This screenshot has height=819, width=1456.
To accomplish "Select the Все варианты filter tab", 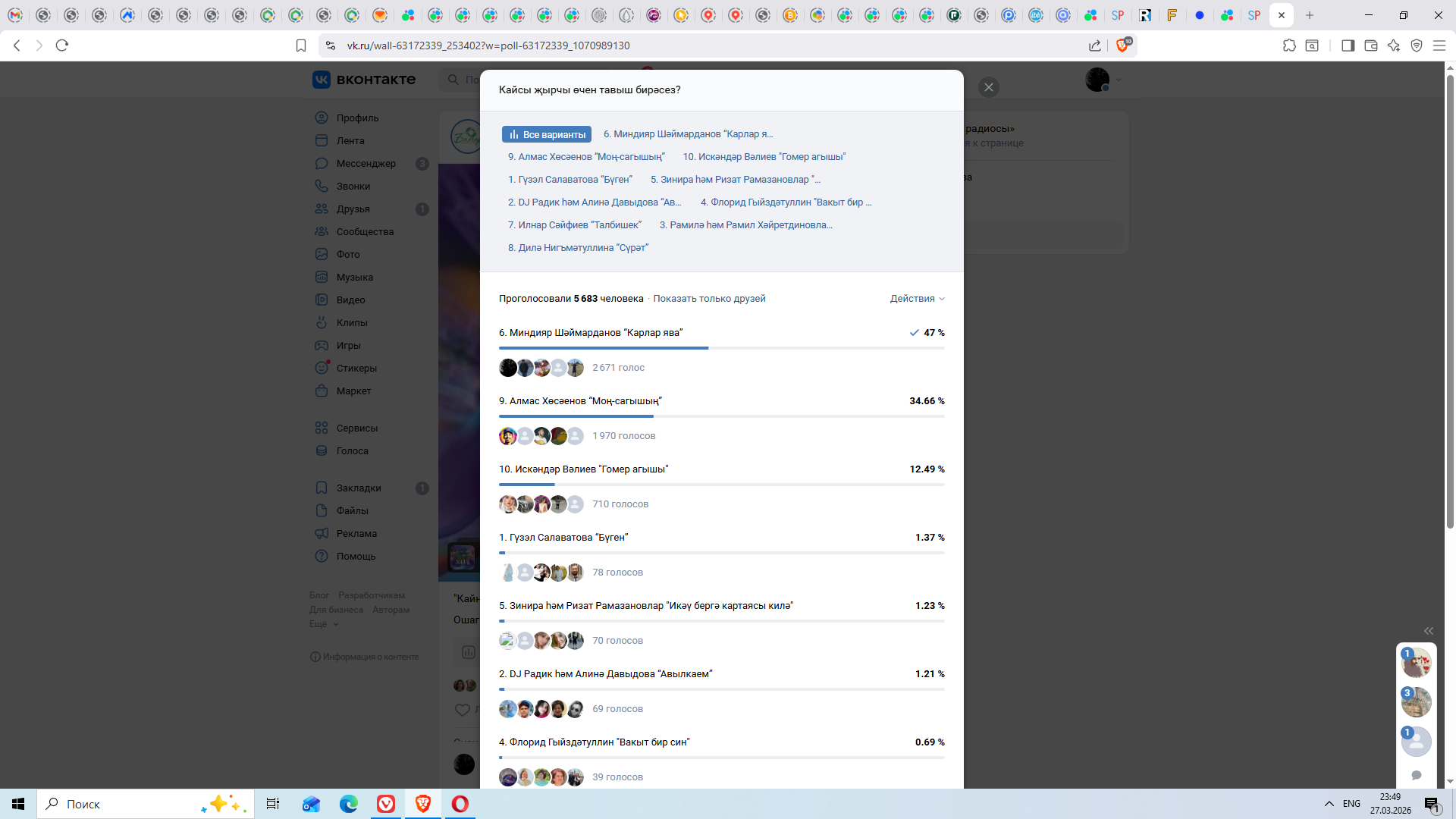I will tap(547, 134).
